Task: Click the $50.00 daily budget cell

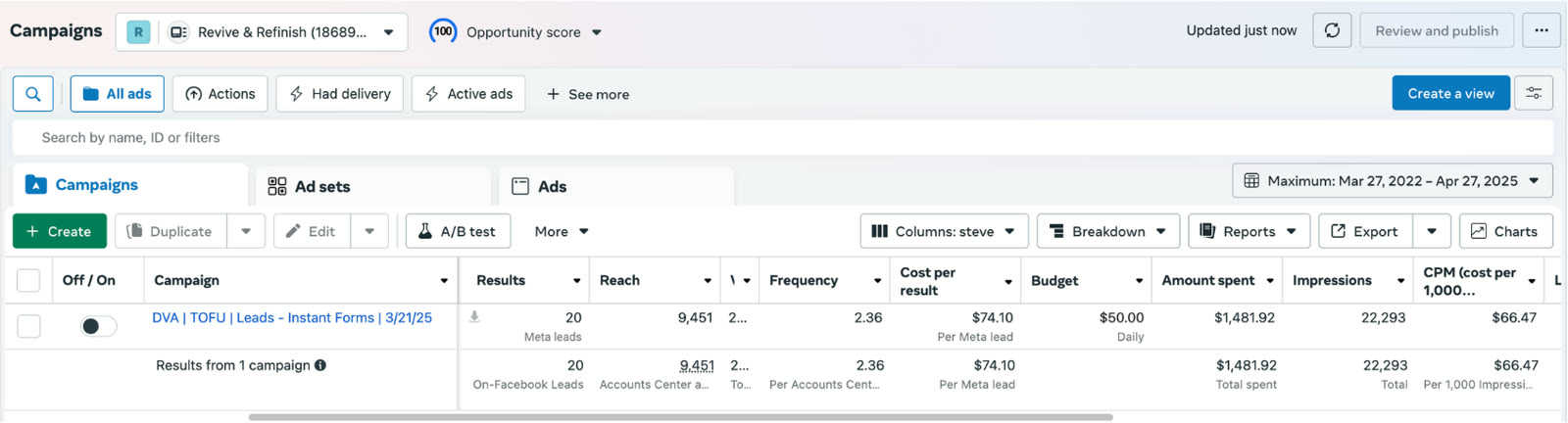Action: (x=1085, y=326)
